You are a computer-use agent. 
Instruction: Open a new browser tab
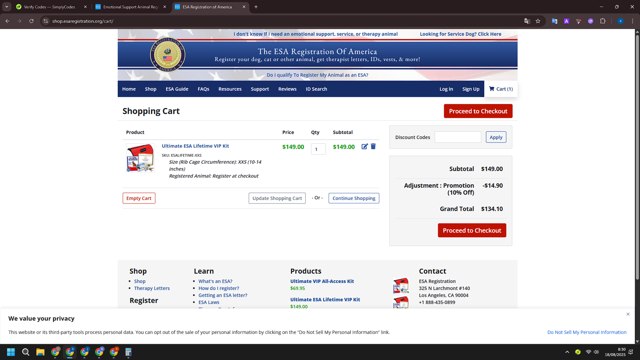256,7
